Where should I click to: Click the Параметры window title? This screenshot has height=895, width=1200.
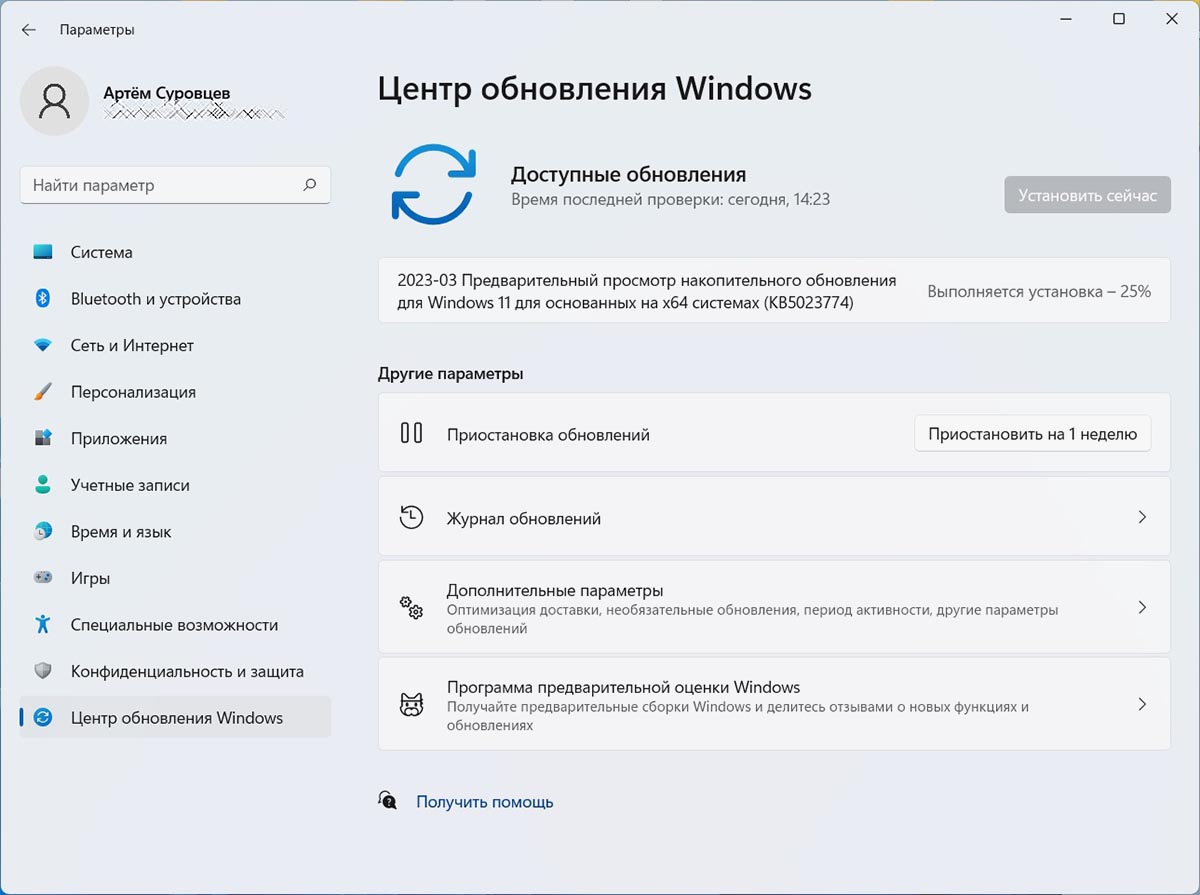[97, 30]
